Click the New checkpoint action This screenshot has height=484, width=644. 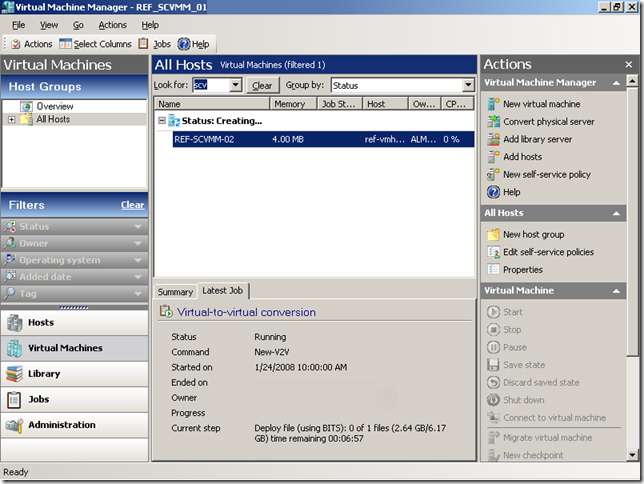(x=533, y=455)
